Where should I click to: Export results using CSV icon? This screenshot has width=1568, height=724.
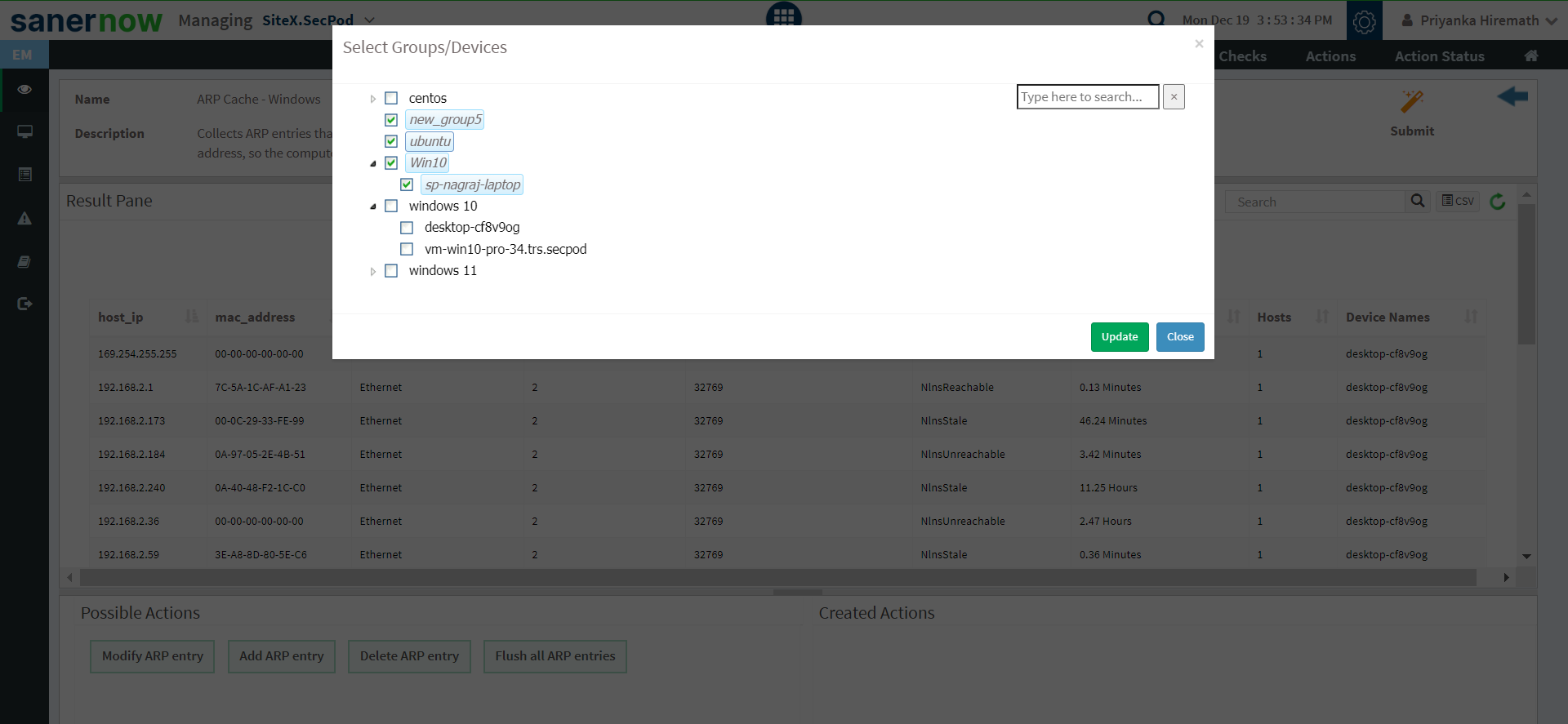1458,201
